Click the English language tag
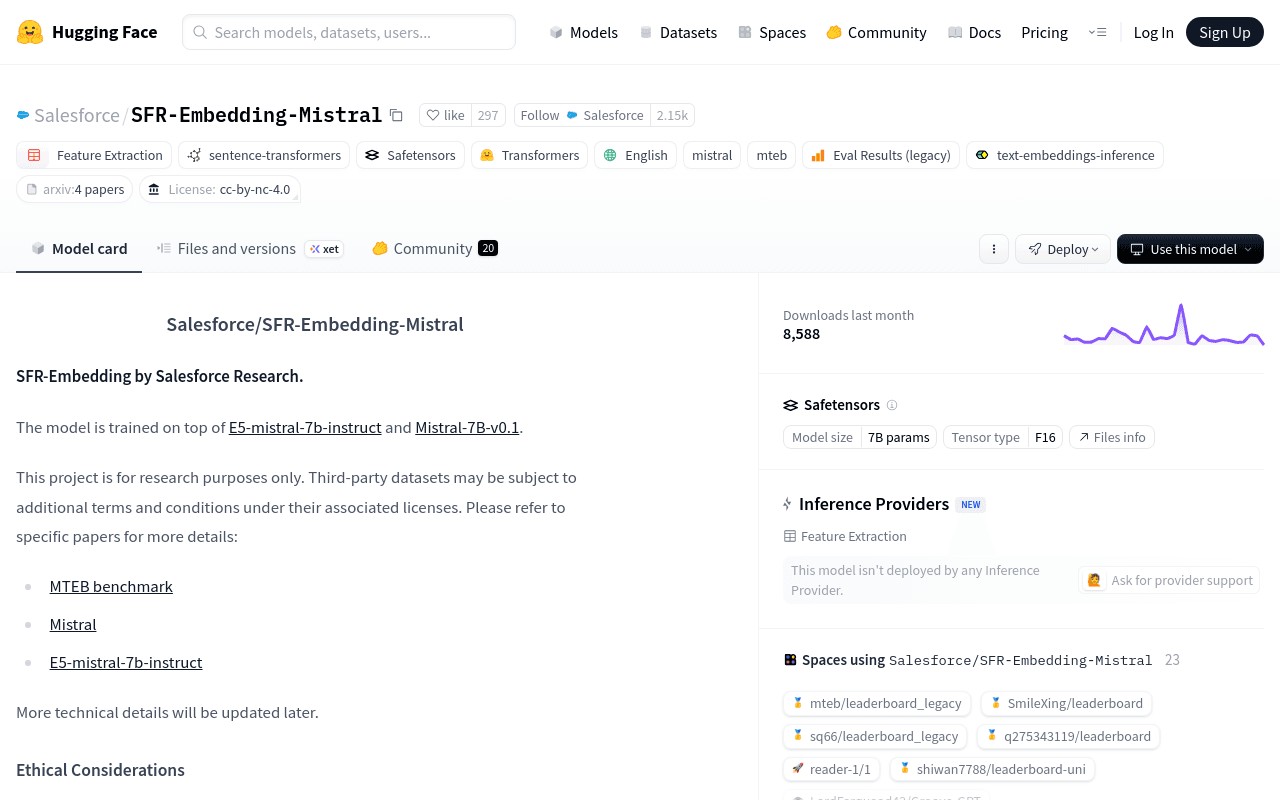Image resolution: width=1280 pixels, height=800 pixels. (x=635, y=155)
